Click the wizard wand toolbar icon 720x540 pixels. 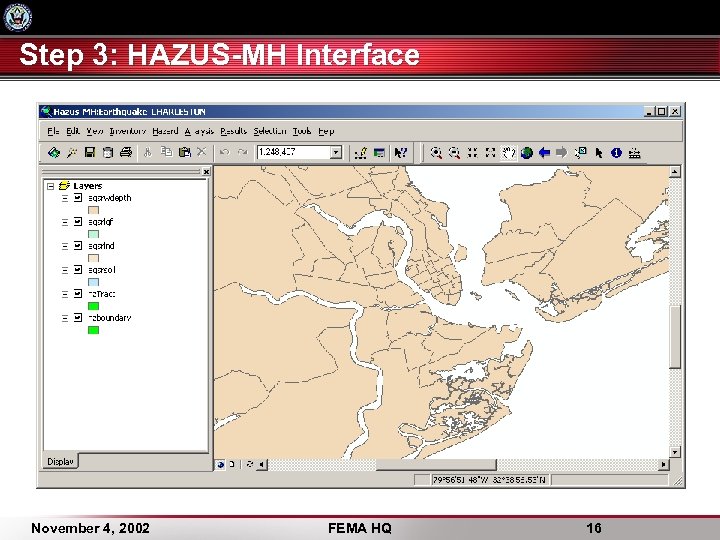(72, 152)
